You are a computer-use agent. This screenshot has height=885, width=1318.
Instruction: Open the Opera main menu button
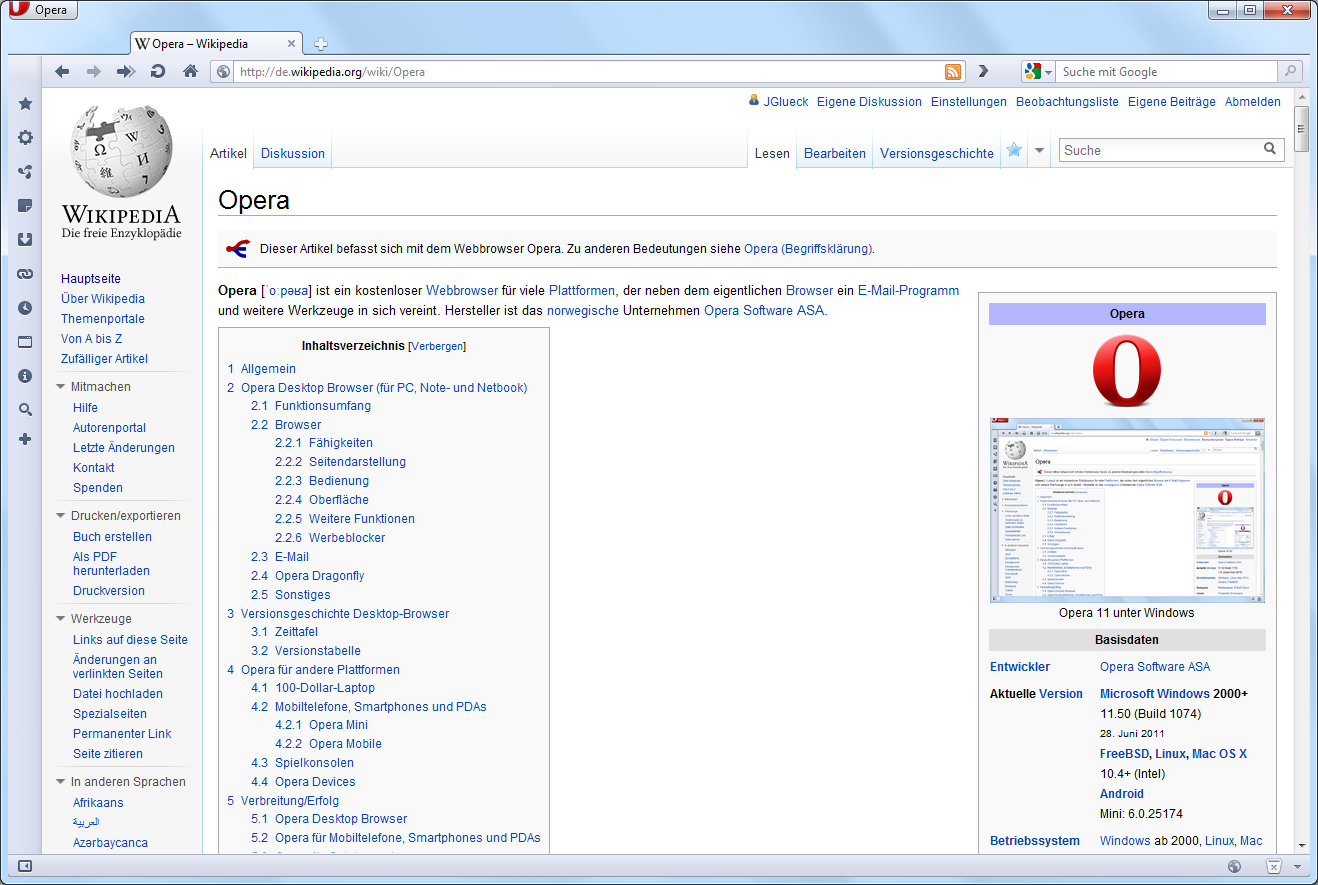point(42,10)
